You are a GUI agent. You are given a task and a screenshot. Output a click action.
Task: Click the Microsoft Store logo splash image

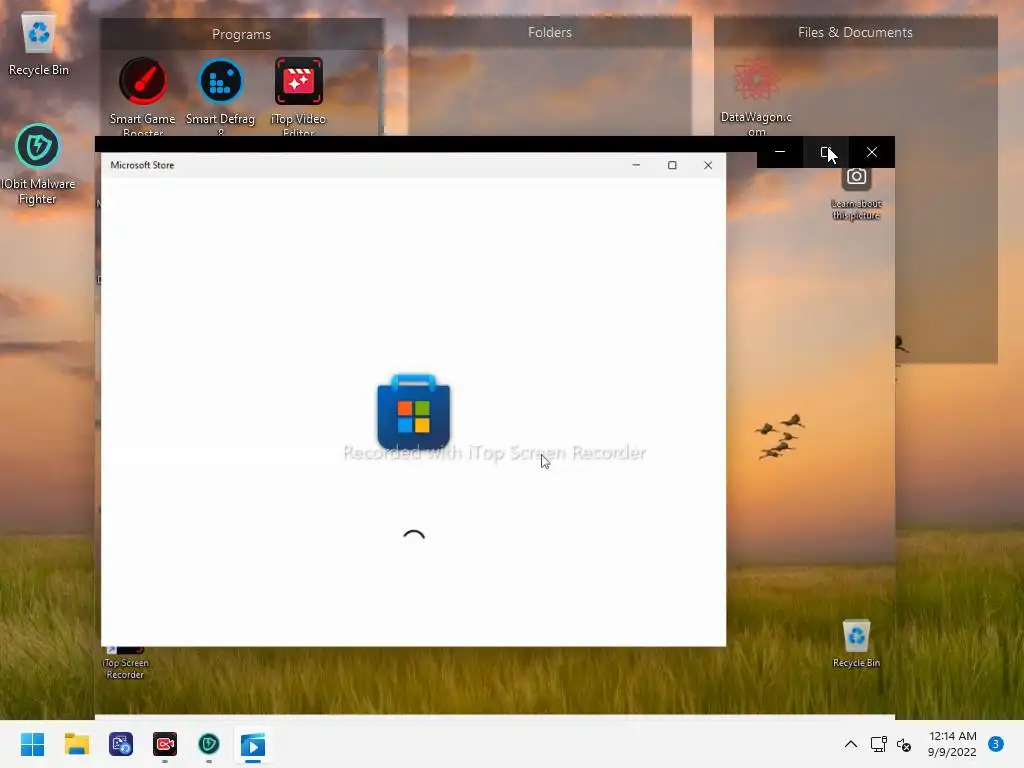point(413,411)
